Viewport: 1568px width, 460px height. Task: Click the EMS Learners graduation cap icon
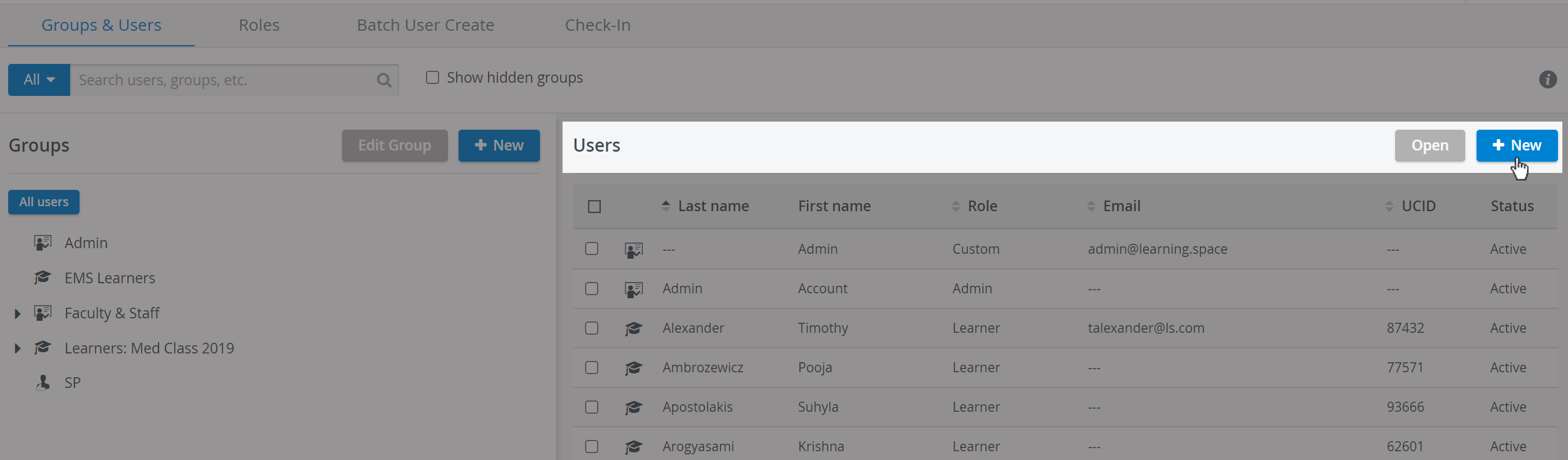(43, 277)
